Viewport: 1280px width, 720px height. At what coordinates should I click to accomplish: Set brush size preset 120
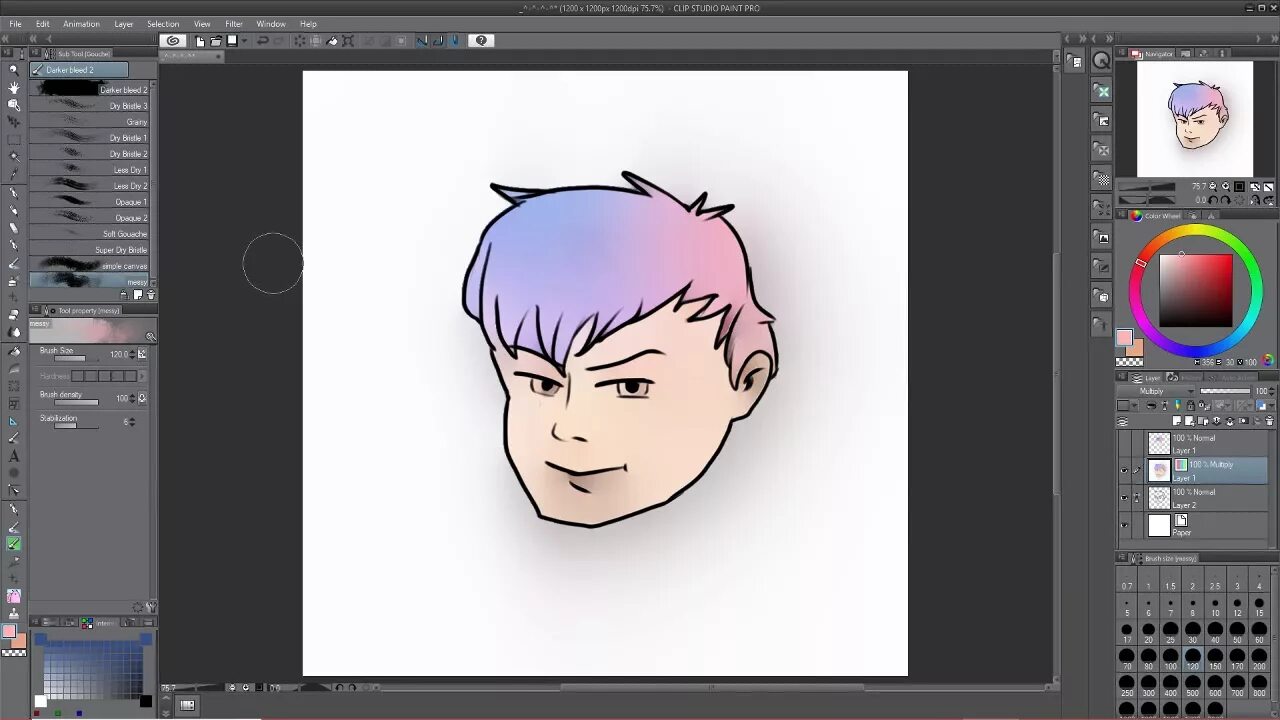[x=1192, y=660]
